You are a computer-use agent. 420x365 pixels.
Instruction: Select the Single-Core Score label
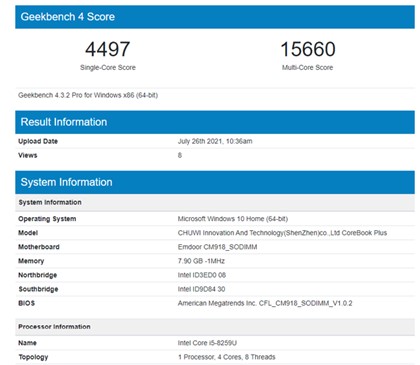pos(108,67)
